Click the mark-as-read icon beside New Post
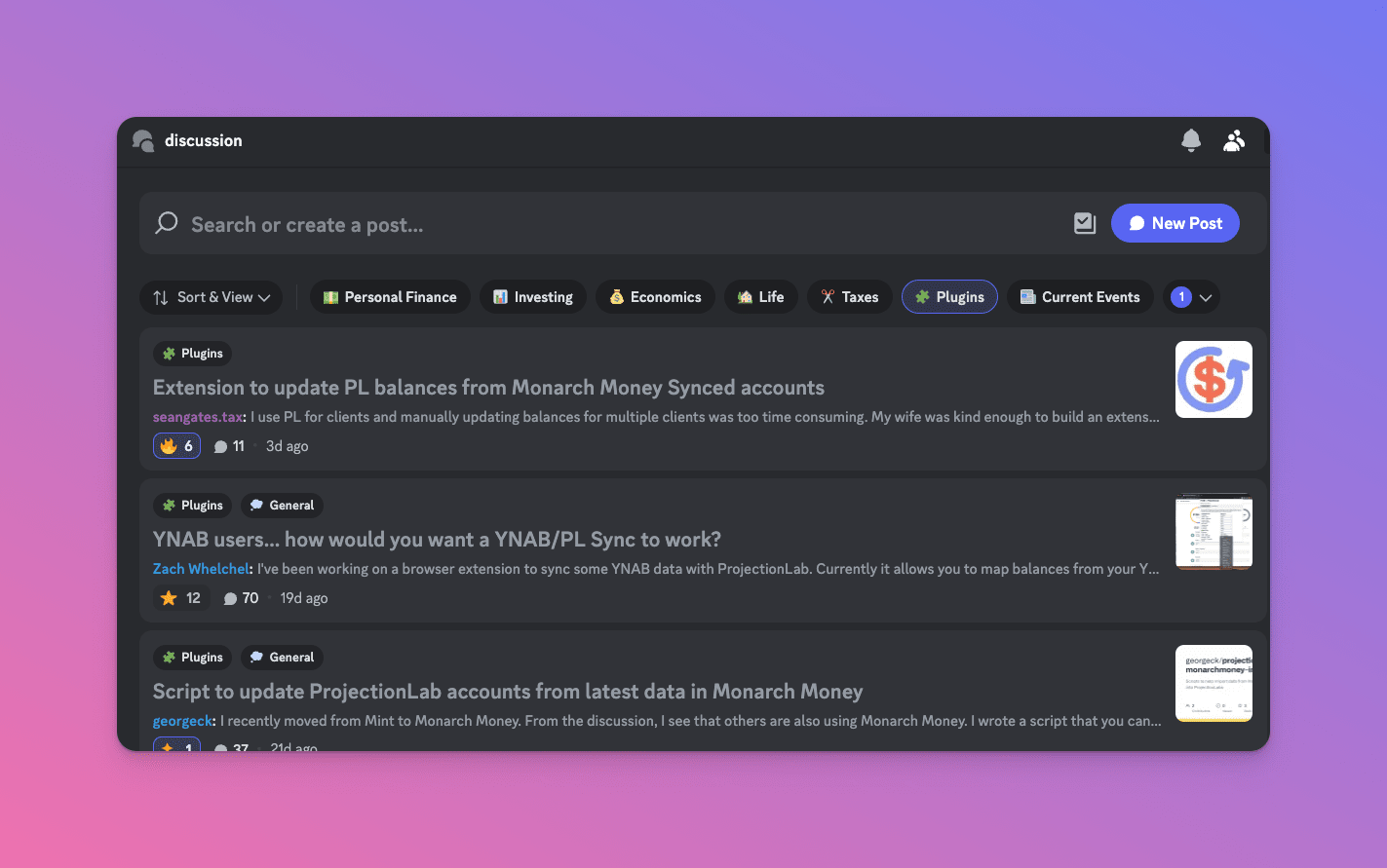Viewport: 1387px width, 868px height. point(1084,223)
